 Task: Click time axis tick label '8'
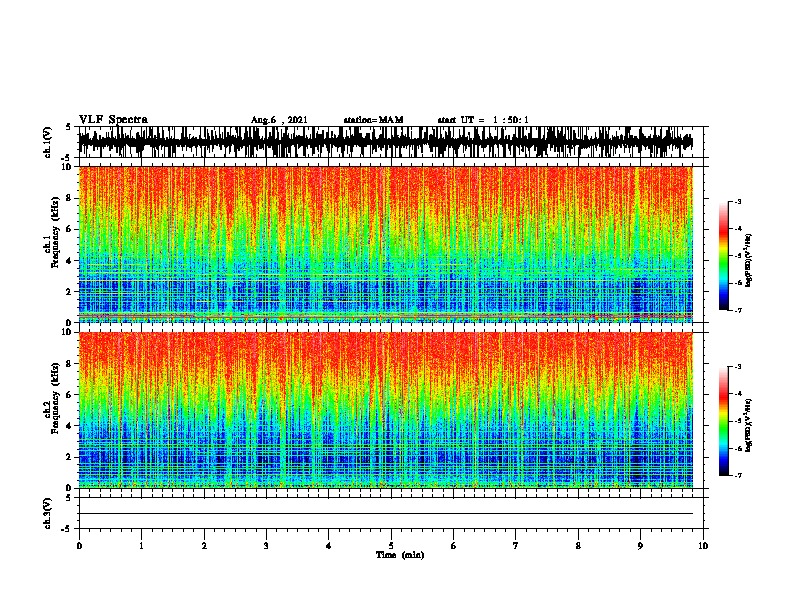point(578,546)
